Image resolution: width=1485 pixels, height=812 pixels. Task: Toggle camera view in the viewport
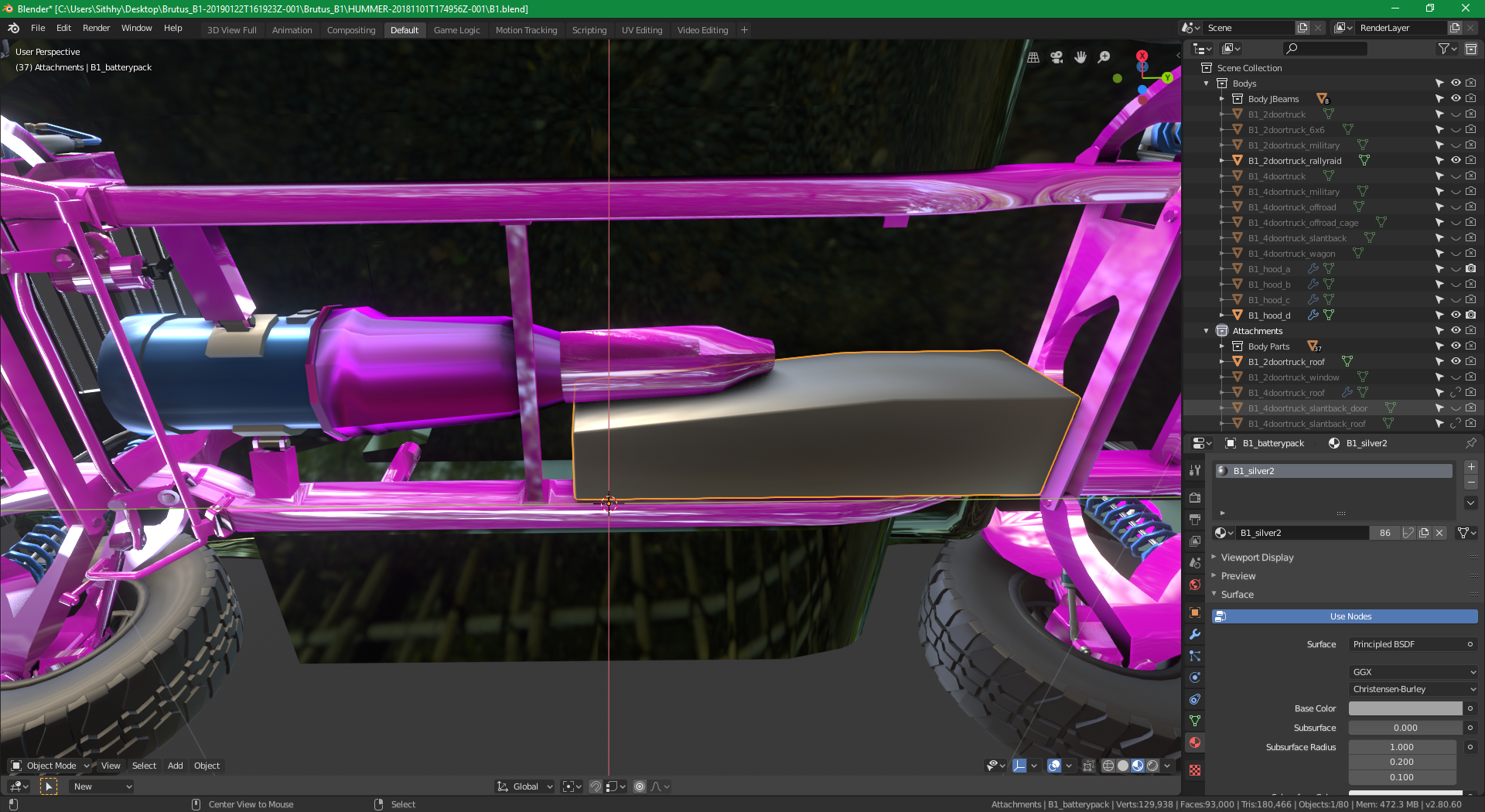[1057, 57]
